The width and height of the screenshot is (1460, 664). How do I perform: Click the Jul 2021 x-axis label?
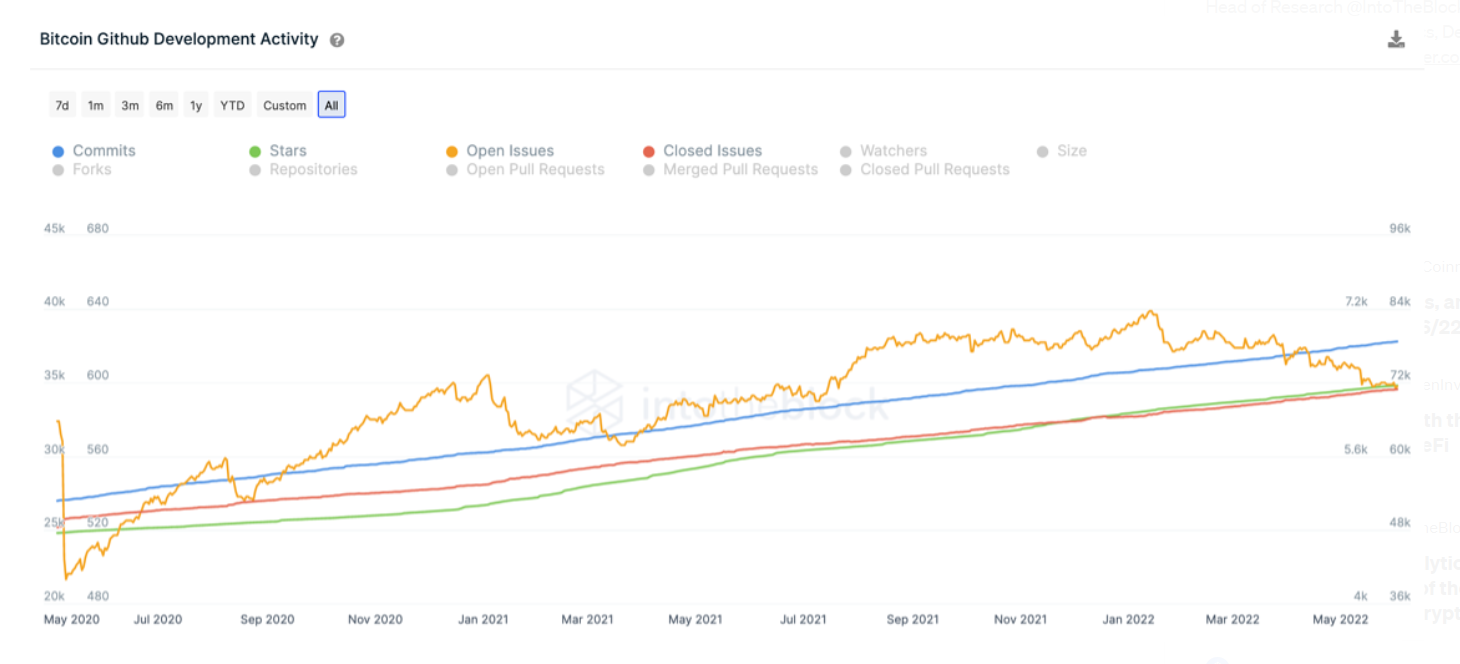[802, 620]
